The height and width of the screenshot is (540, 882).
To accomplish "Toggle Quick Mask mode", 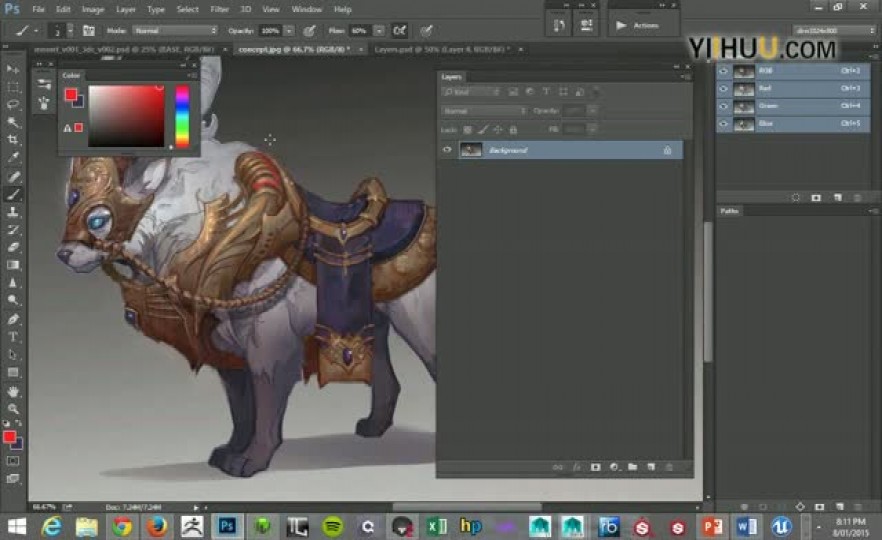I will click(12, 461).
